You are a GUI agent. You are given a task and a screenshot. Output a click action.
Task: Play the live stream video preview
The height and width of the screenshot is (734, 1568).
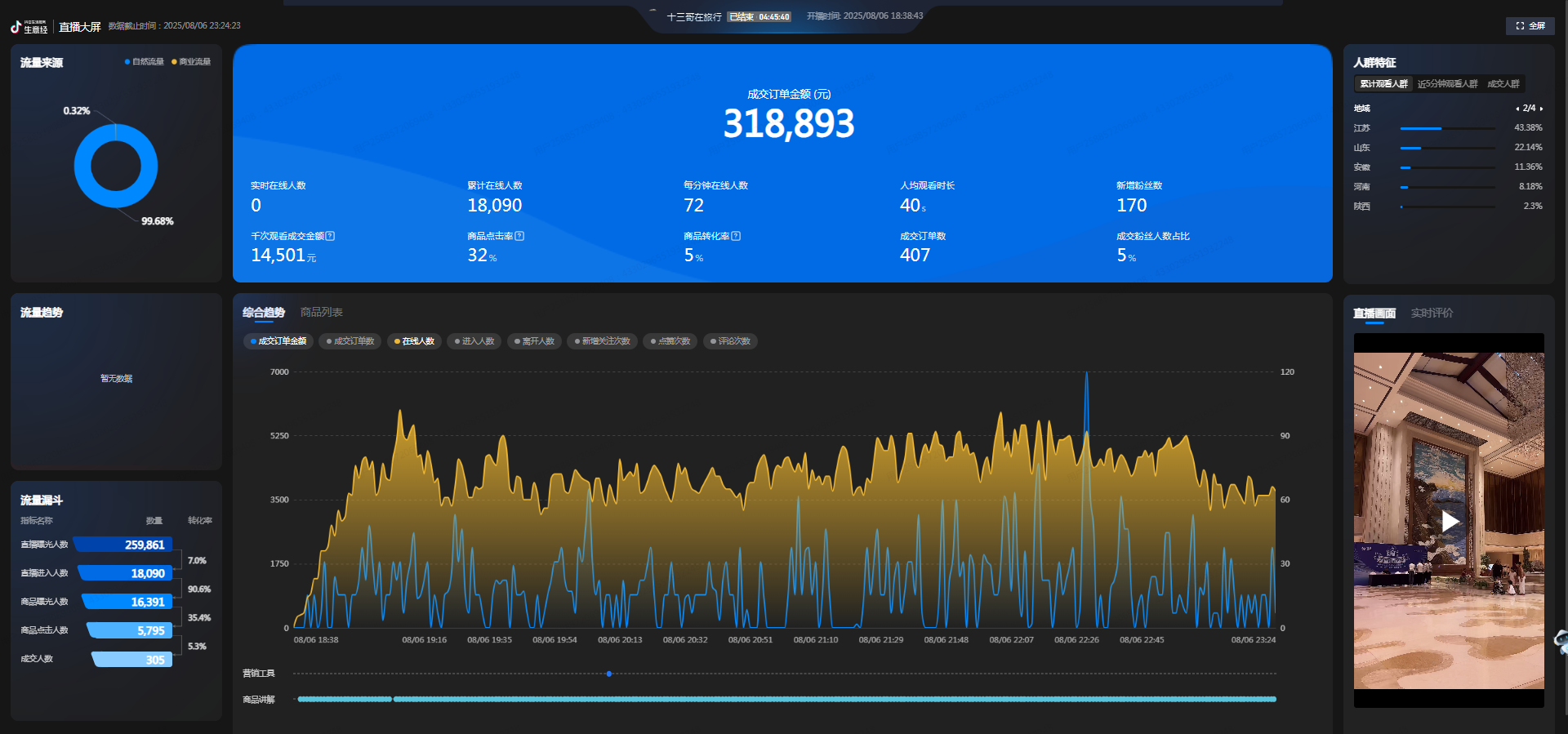coord(1449,521)
